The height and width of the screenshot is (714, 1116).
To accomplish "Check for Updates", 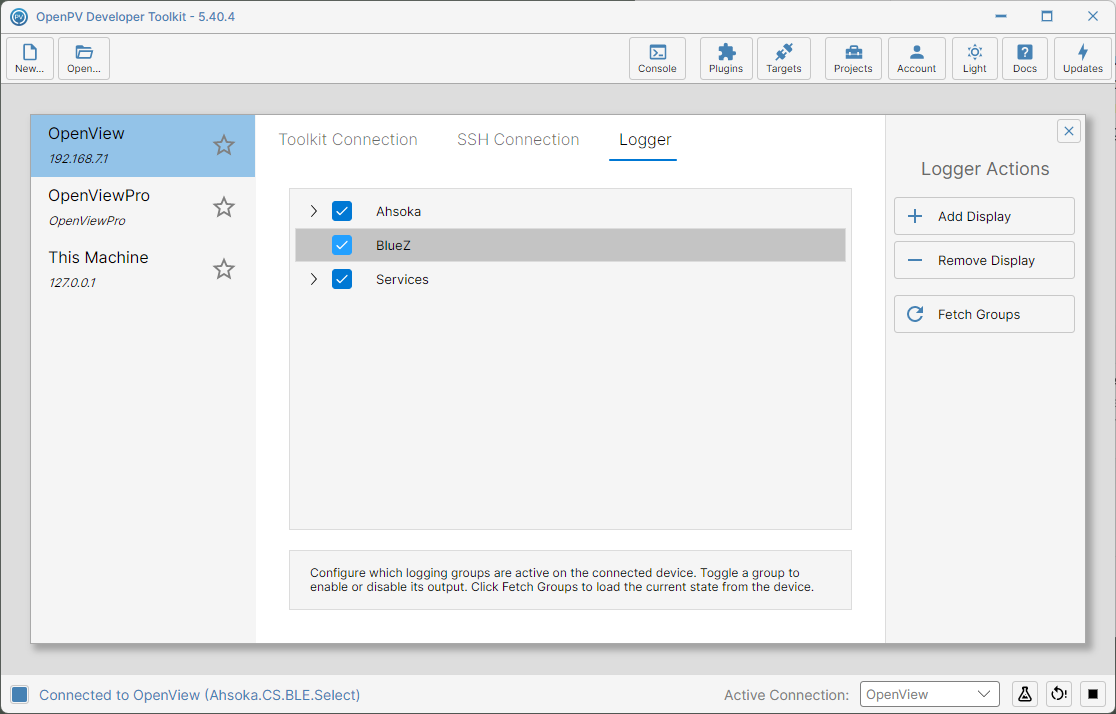I will 1083,58.
